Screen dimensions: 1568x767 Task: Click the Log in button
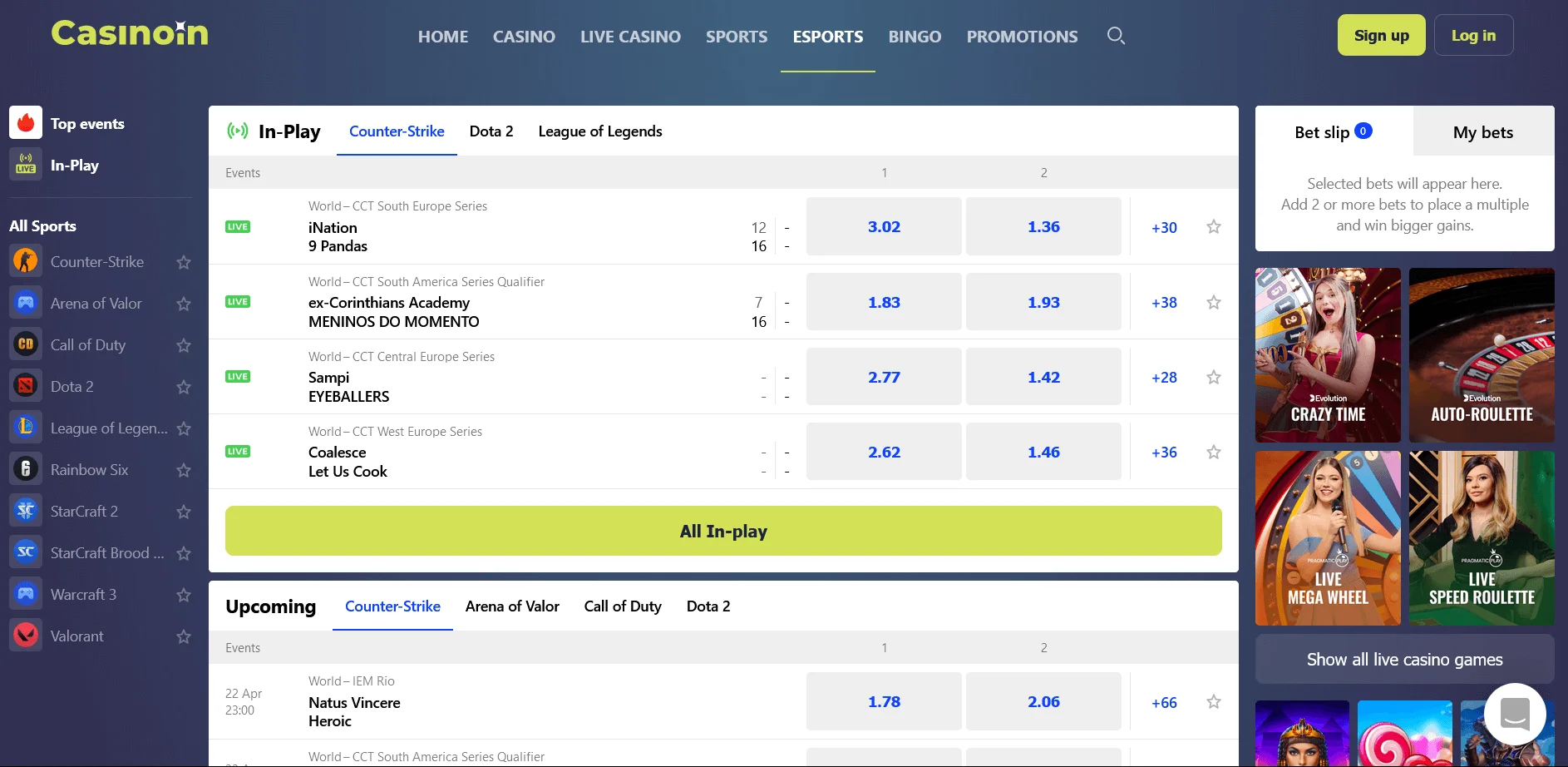(1473, 35)
